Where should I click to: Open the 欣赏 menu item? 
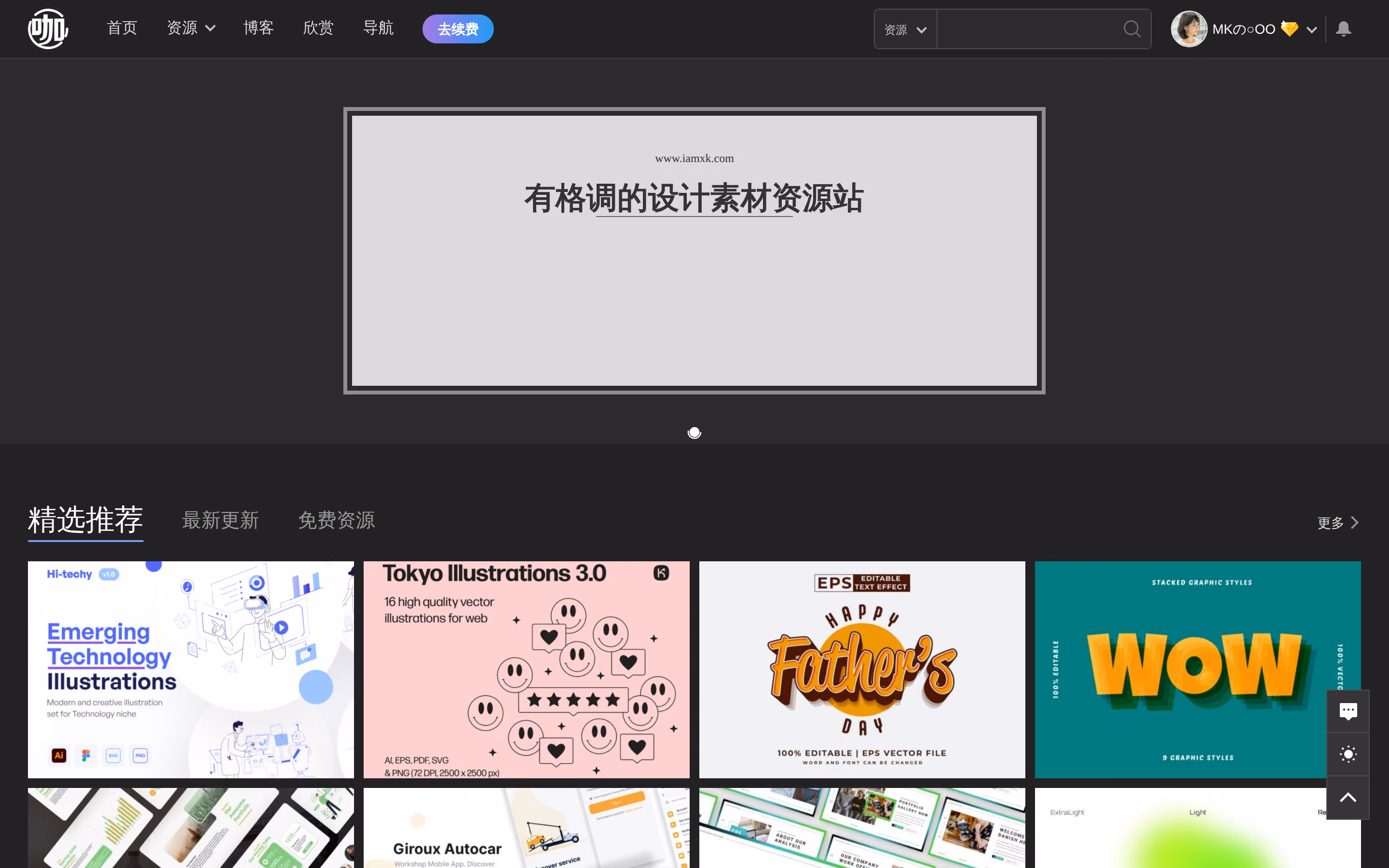(x=318, y=28)
